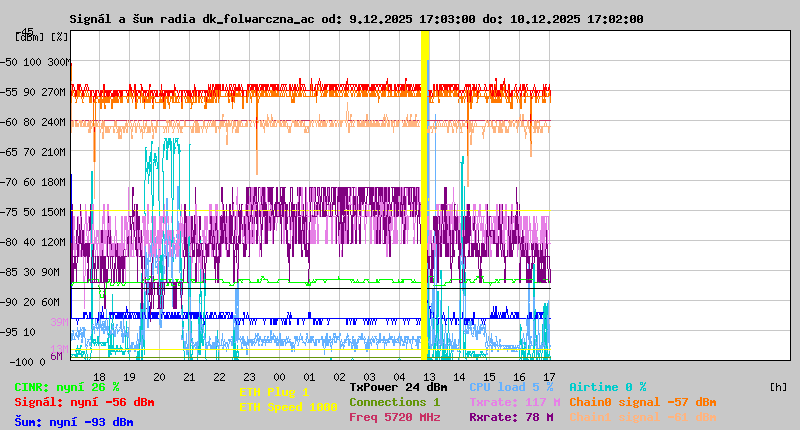Click the chart title 'Signál a šum radia dk_folwarczna_ac'
The image size is (800, 430).
pos(192,19)
